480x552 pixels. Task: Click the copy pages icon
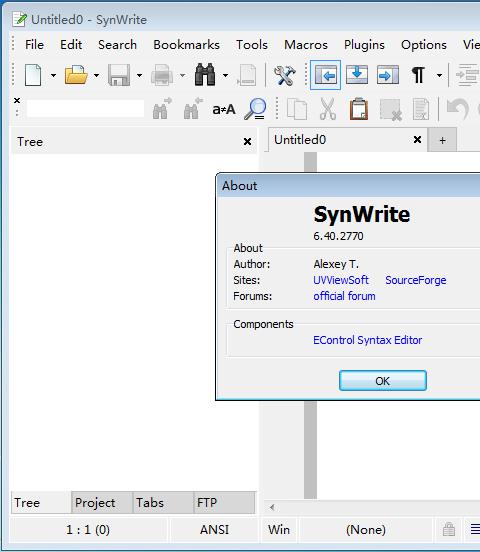pyautogui.click(x=297, y=109)
